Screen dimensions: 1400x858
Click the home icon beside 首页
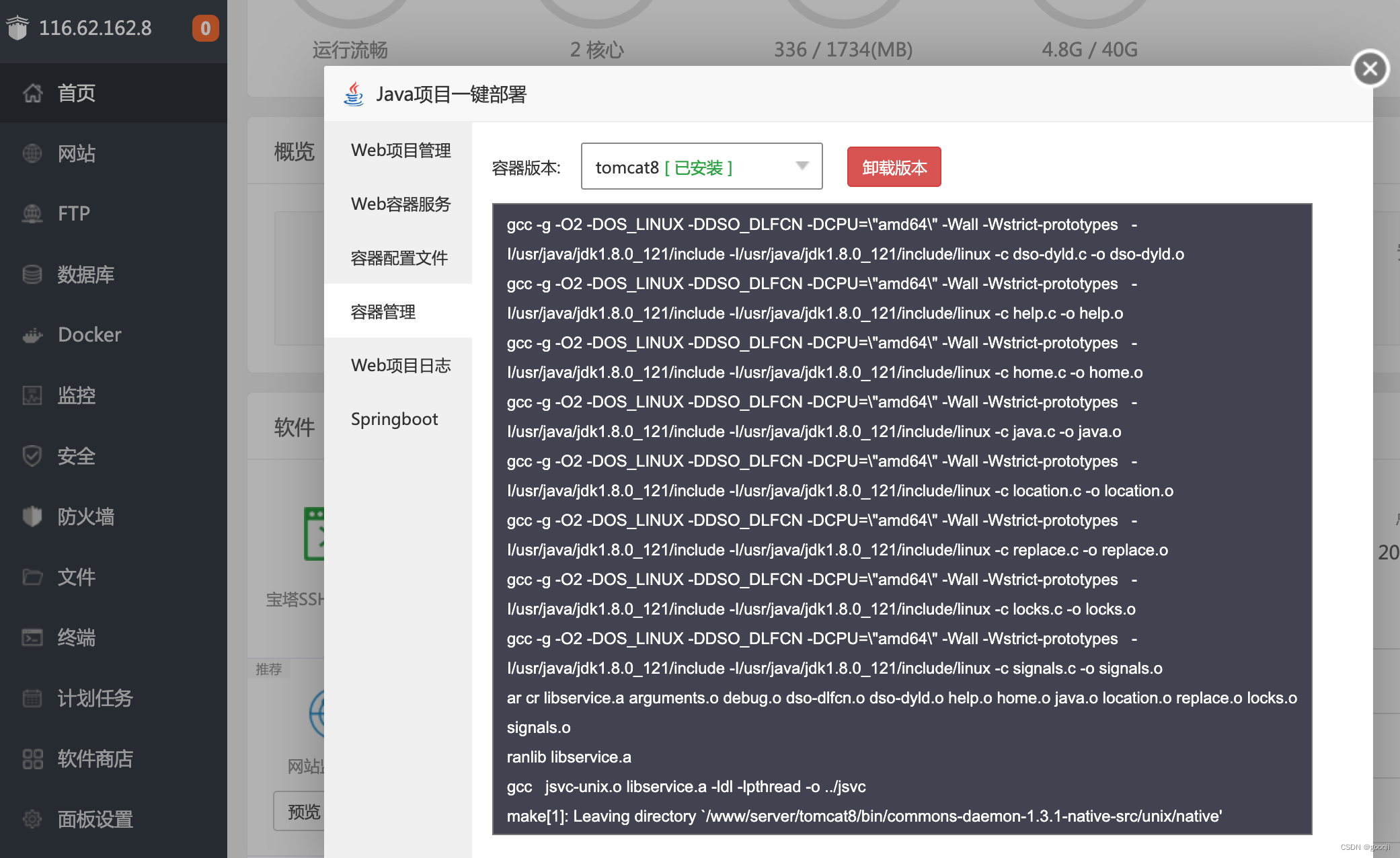click(x=32, y=93)
